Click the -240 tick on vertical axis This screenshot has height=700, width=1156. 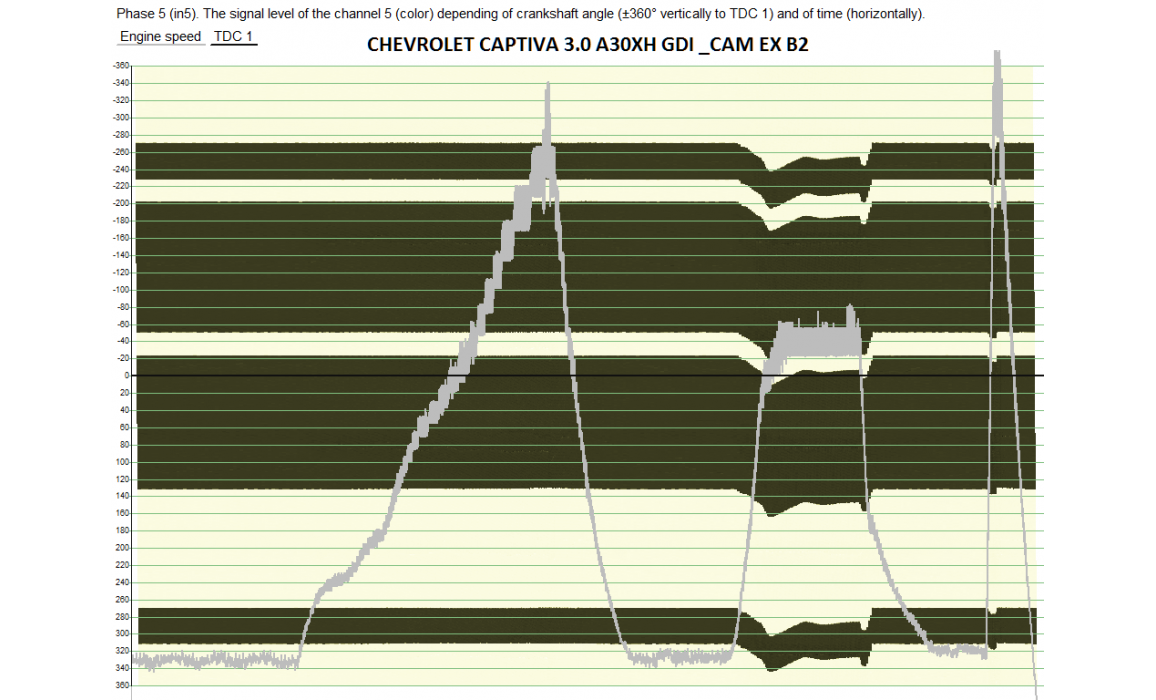click(121, 169)
